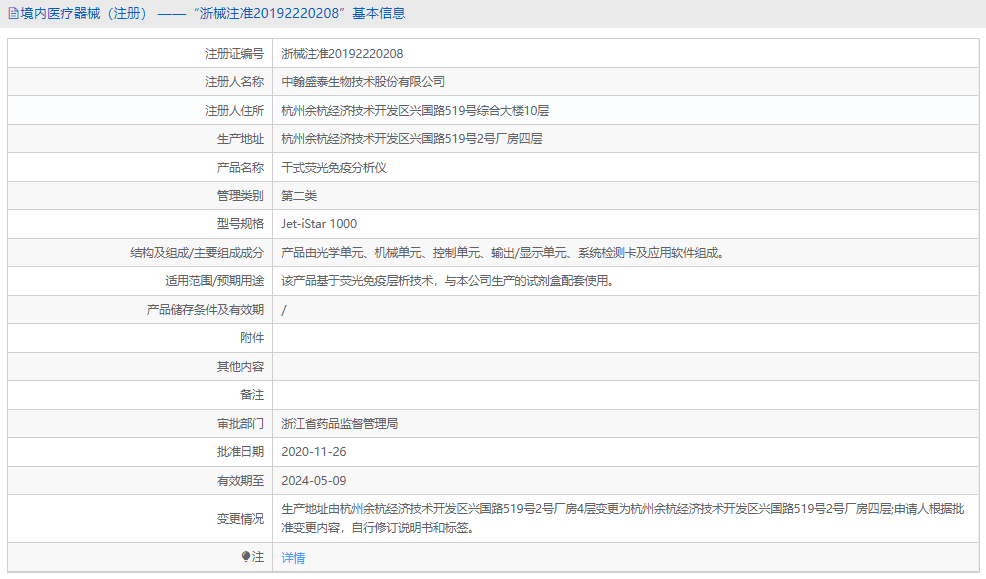The width and height of the screenshot is (986, 579).
Task: Click the 批准日期 label
Action: point(240,451)
